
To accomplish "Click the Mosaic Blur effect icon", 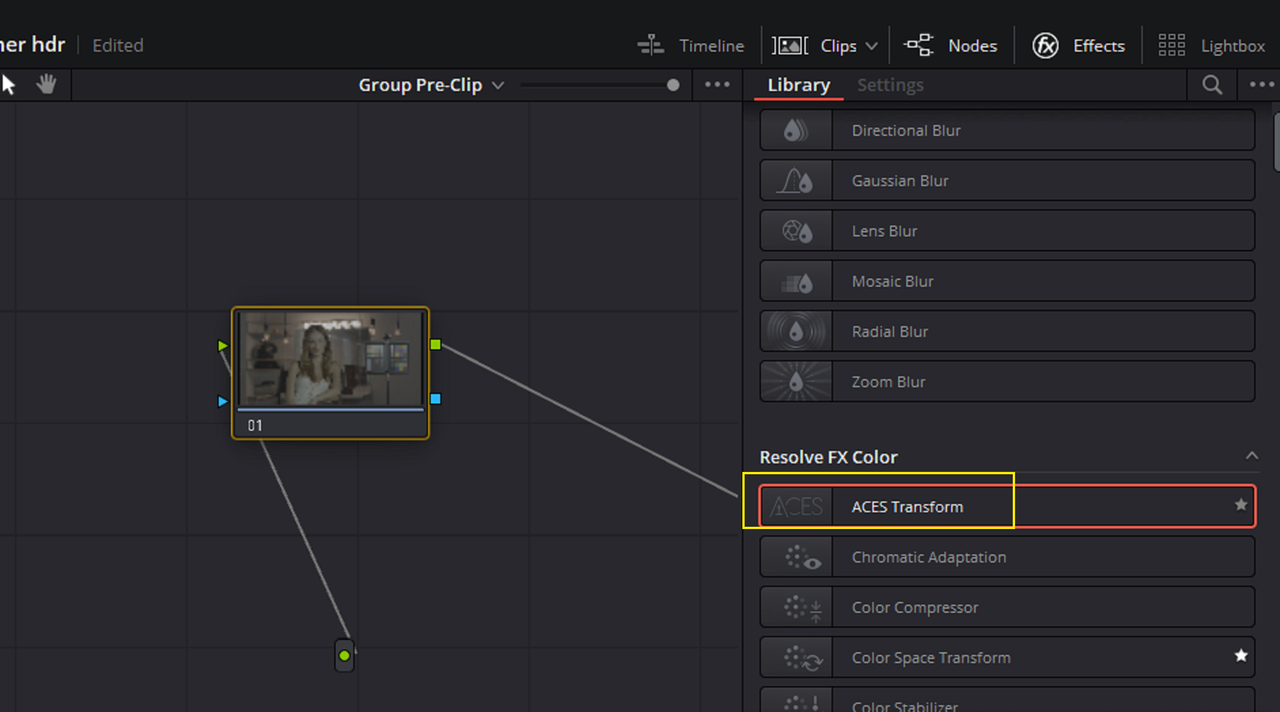I will [x=797, y=281].
